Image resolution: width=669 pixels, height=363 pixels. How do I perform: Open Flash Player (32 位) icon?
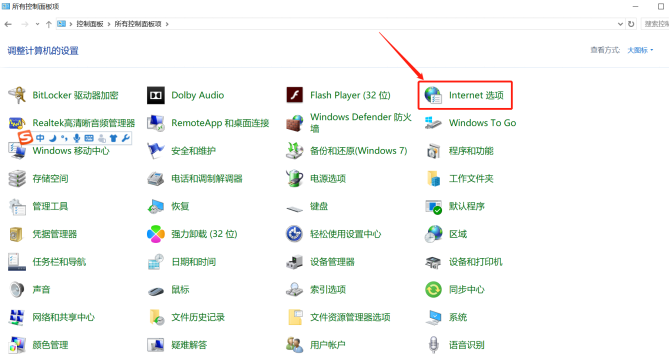tap(294, 95)
